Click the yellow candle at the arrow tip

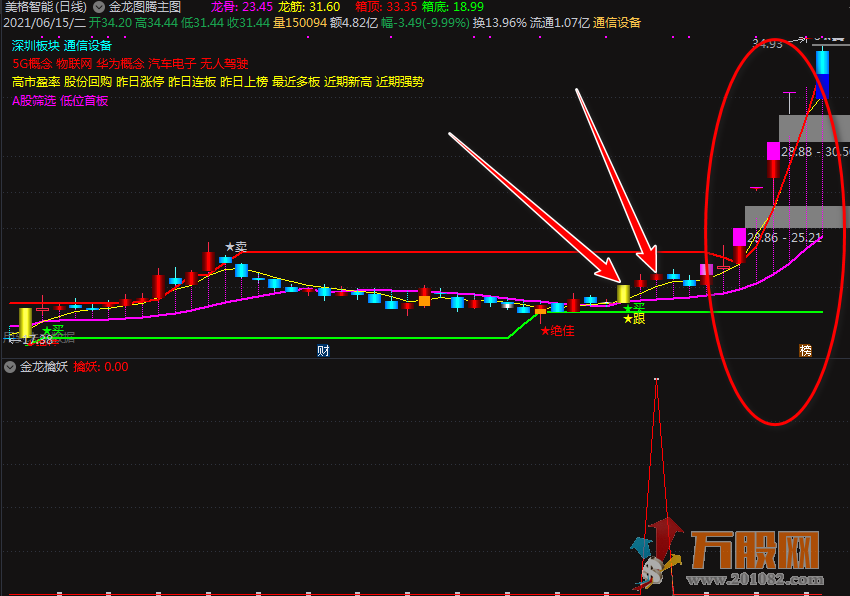tap(624, 294)
